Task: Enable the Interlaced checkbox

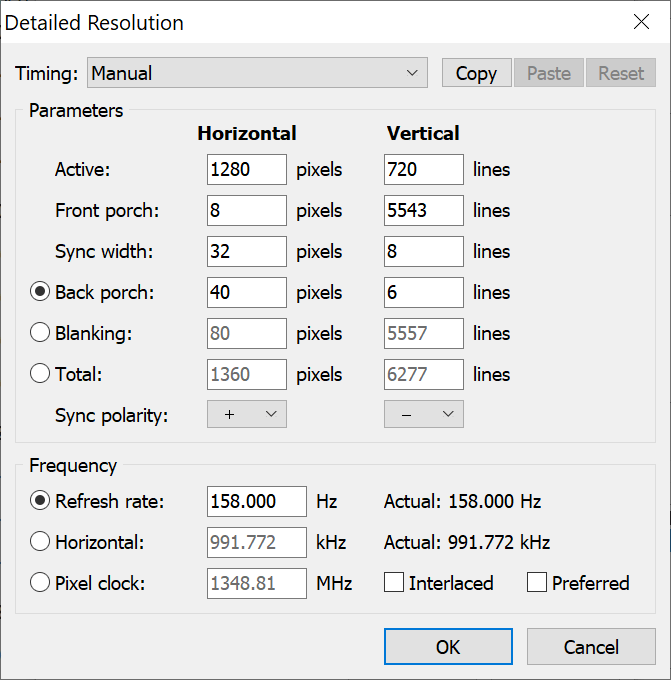Action: pyautogui.click(x=394, y=583)
